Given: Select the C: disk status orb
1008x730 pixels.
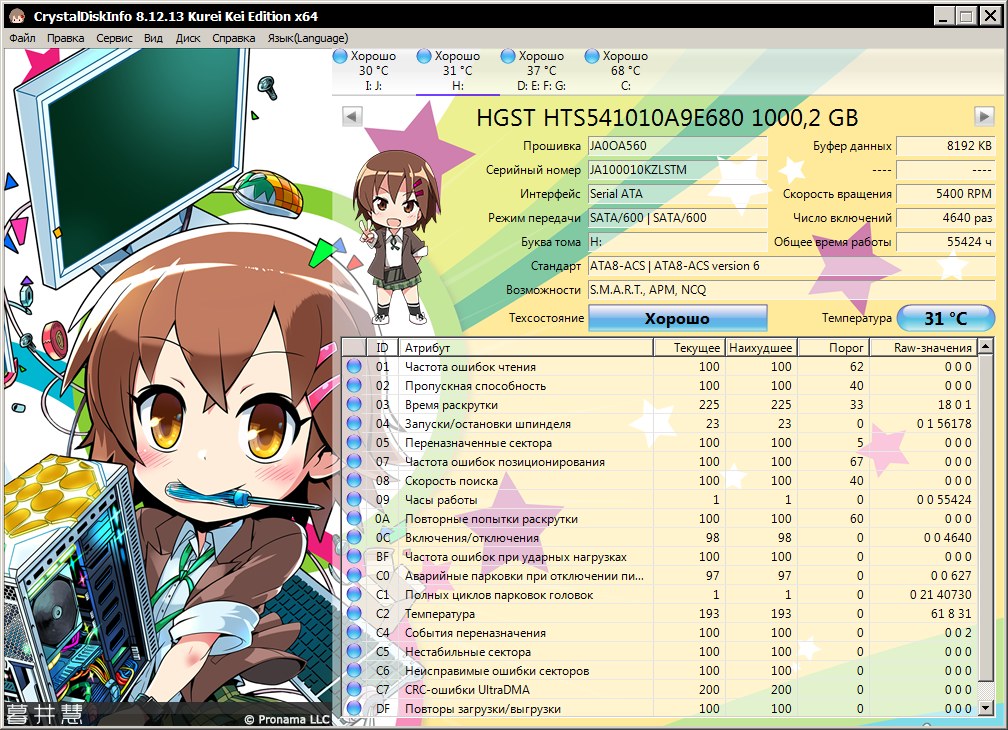Looking at the screenshot, I should (592, 56).
